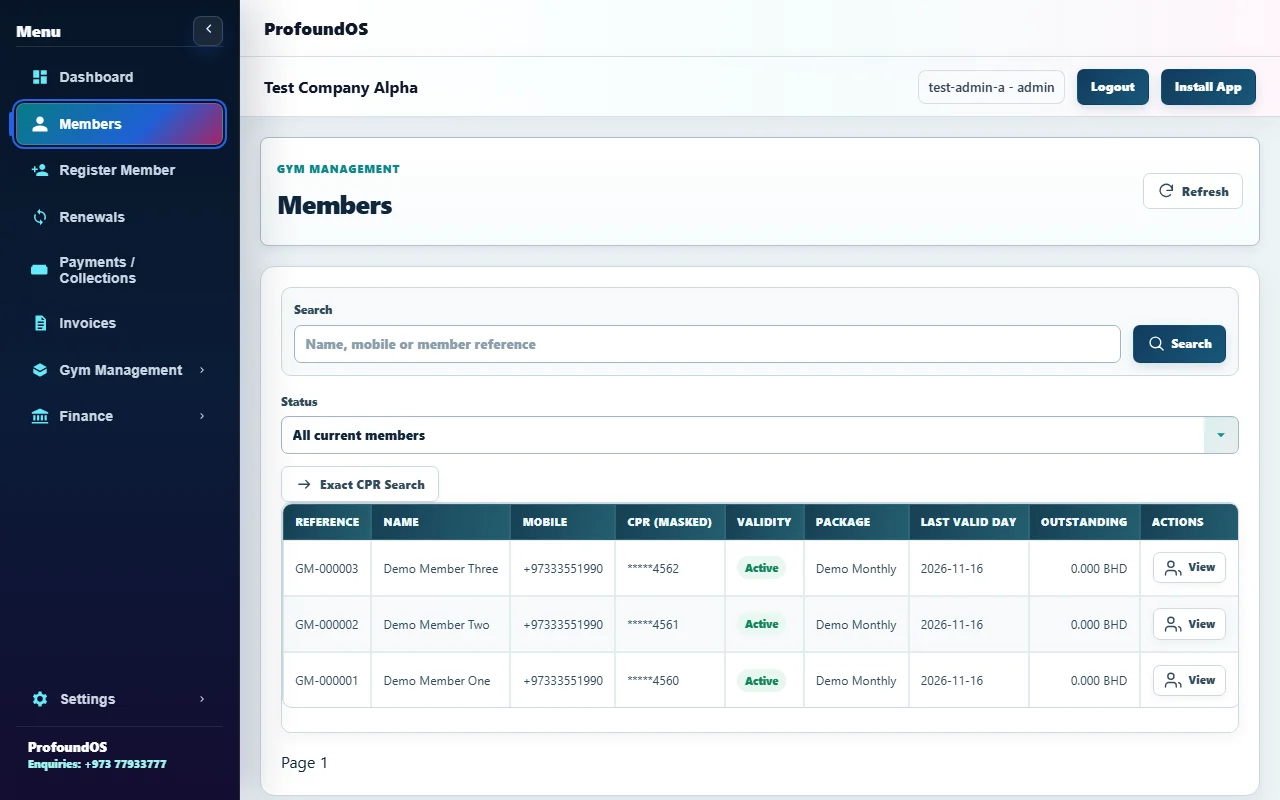Open Register Member from the sidebar
The height and width of the screenshot is (800, 1280).
tap(120, 170)
